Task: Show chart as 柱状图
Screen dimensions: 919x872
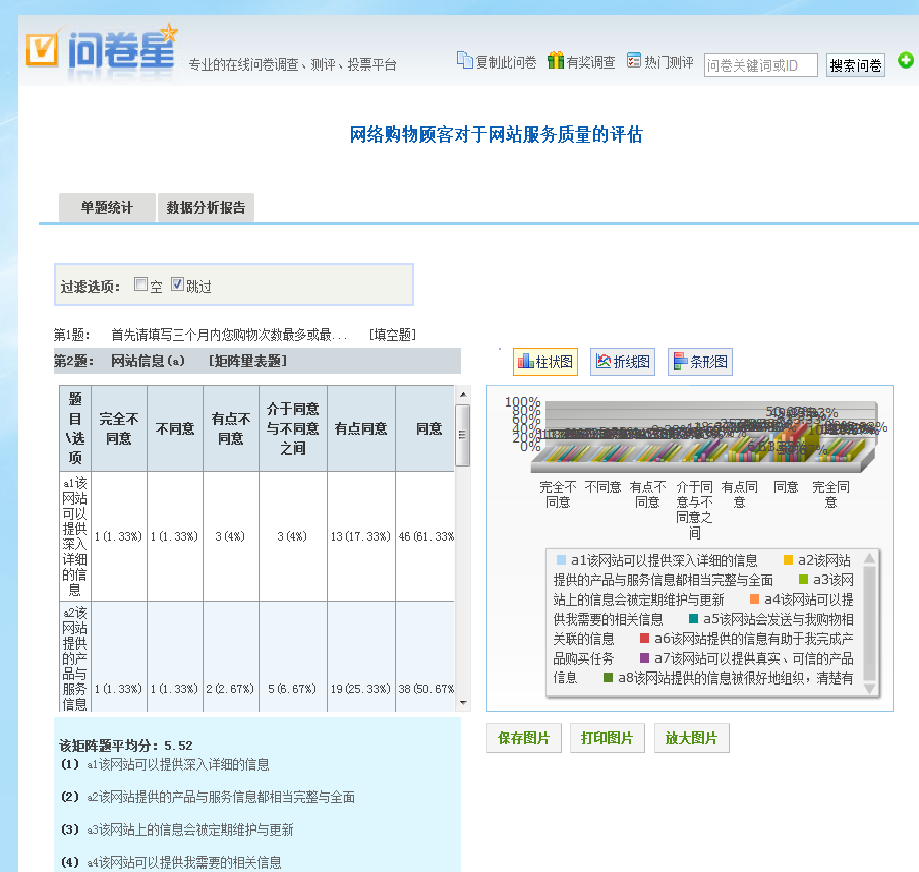Action: tap(545, 362)
